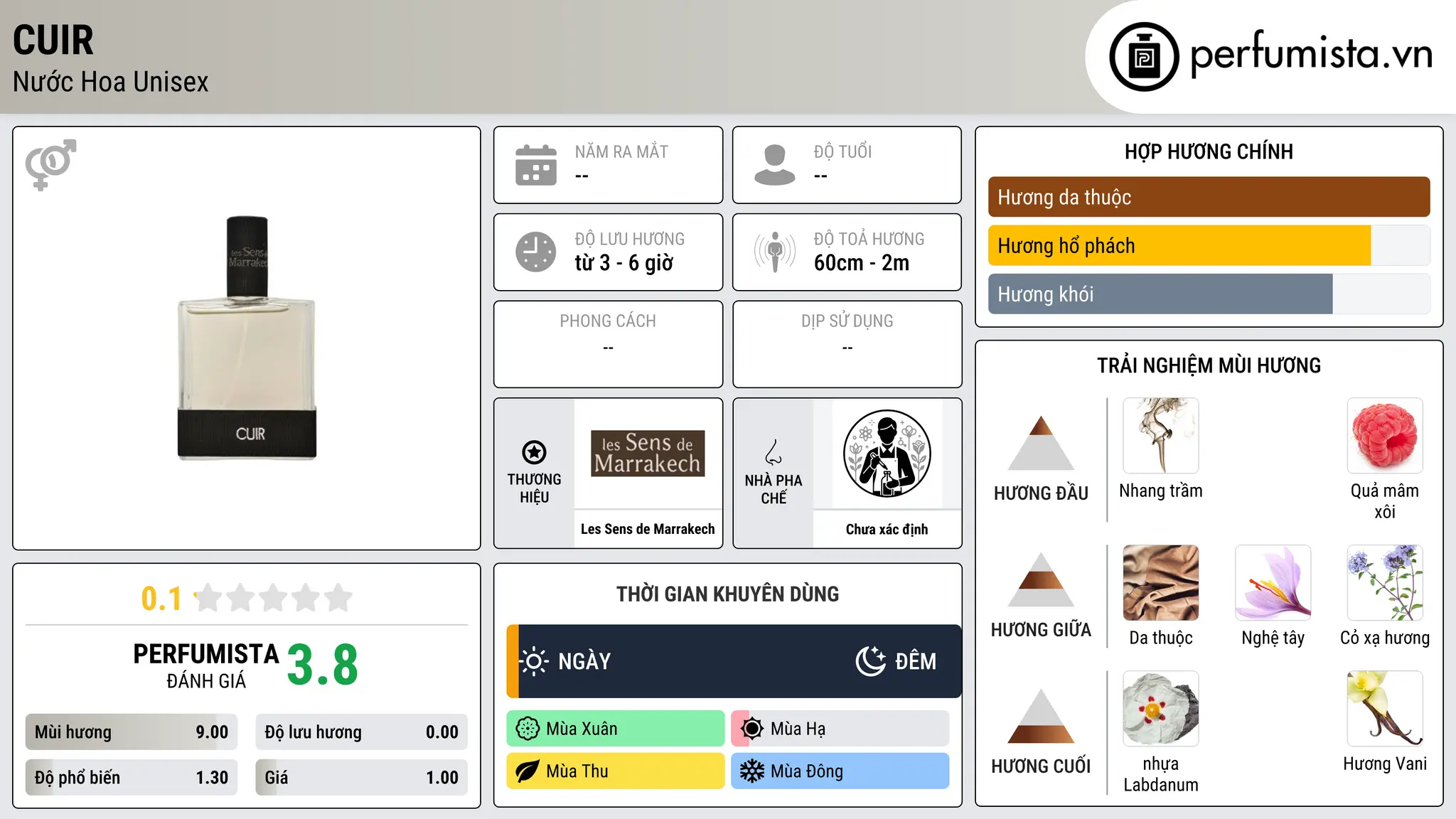Viewport: 1456px width, 819px height.
Task: Click the nose icon above Nhà pha chế
Action: [773, 452]
